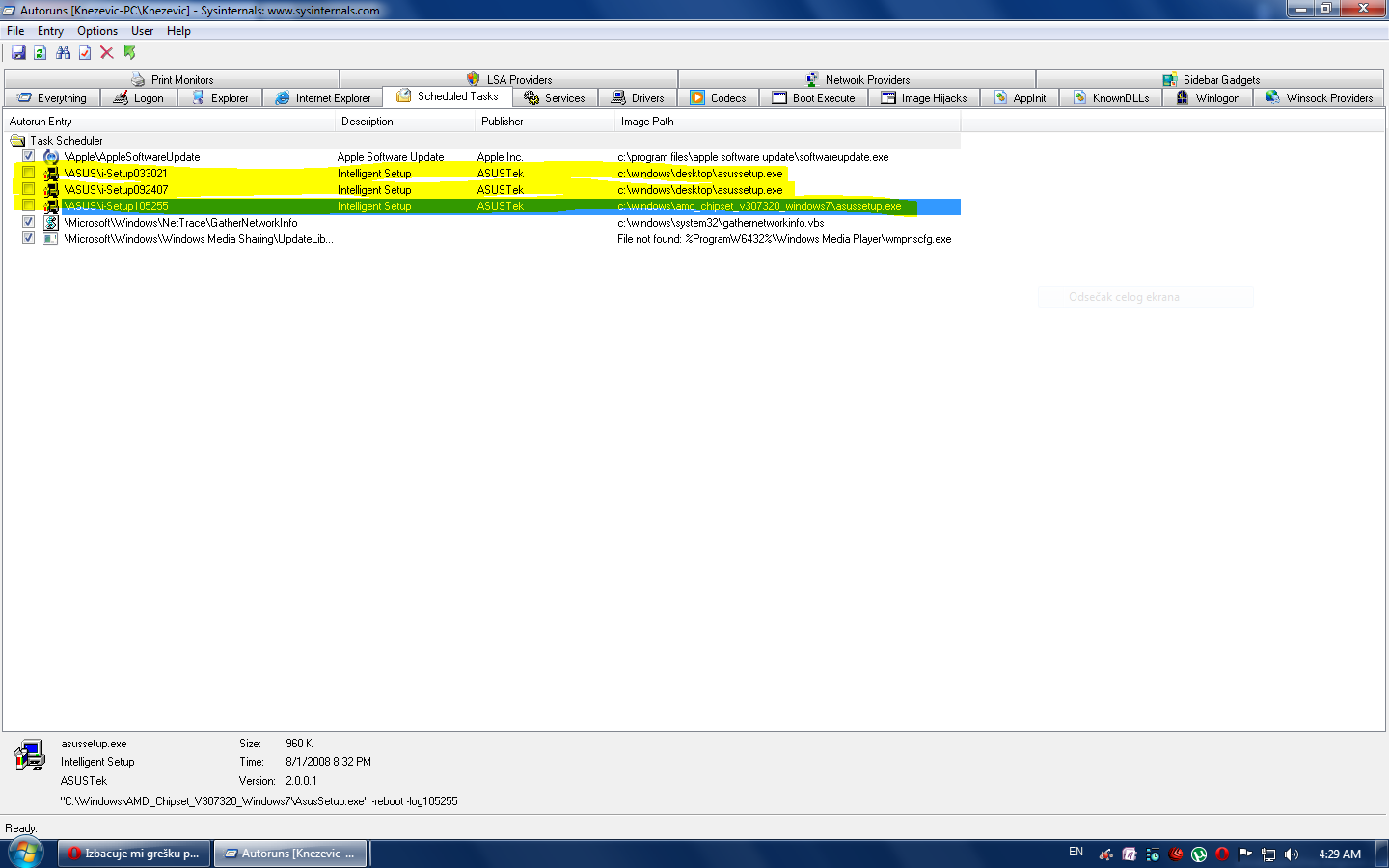Open the volume speaker tray icon
Screen dimensions: 1389x868
1292,854
